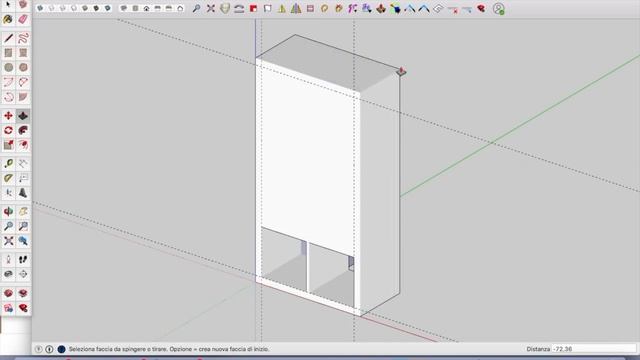Click the highlighted Push/Pull tool
The width and height of the screenshot is (640, 360).
[x=23, y=116]
